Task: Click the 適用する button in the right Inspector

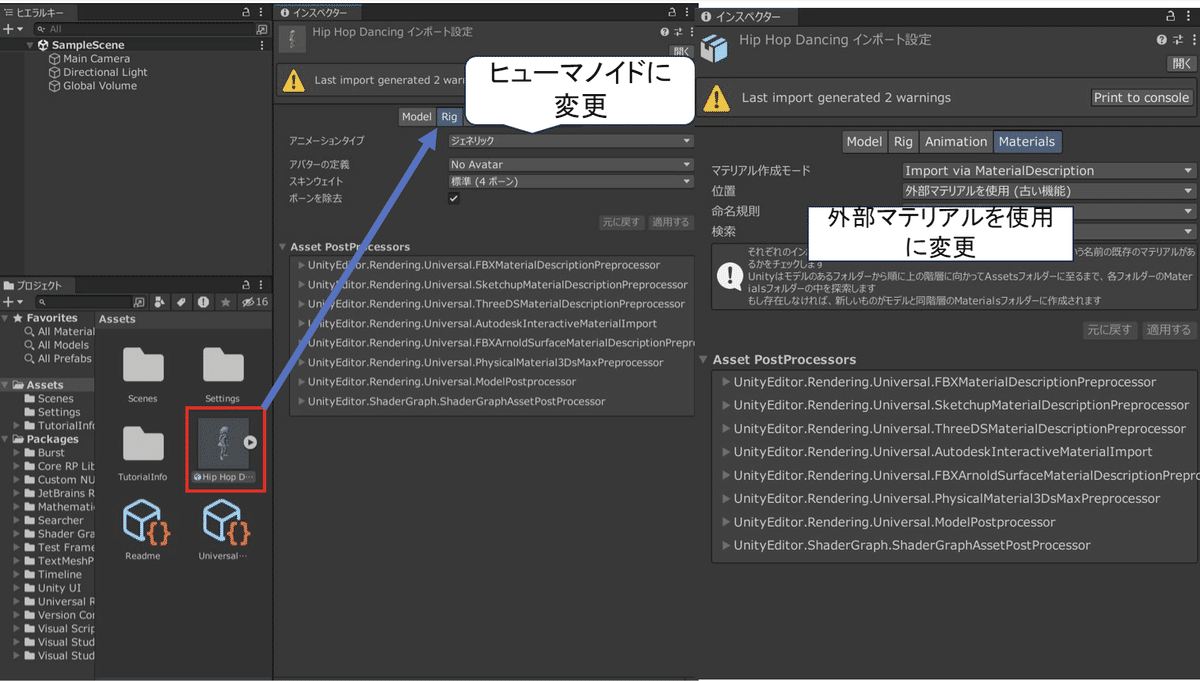Action: 1168,330
